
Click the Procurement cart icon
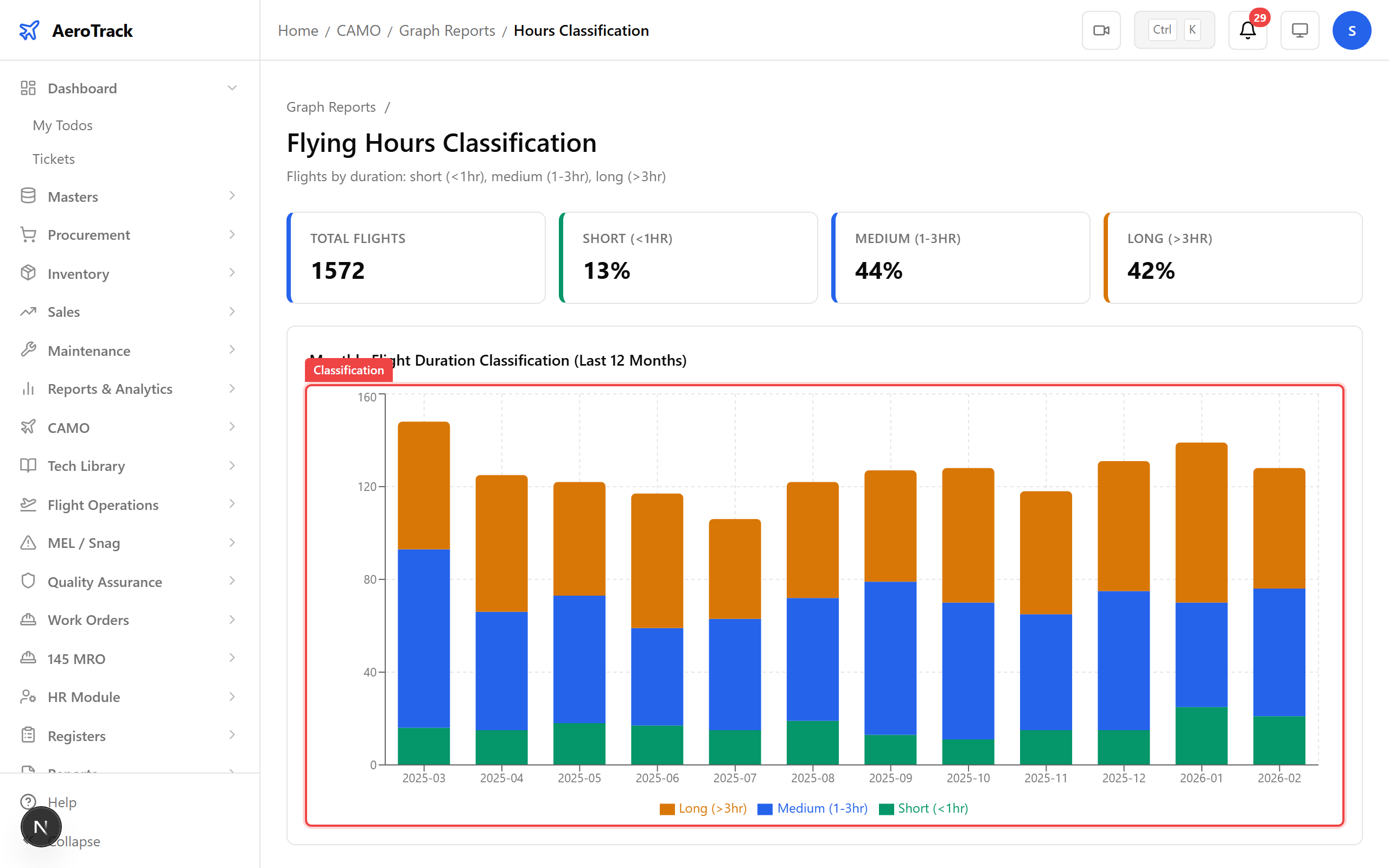click(28, 234)
